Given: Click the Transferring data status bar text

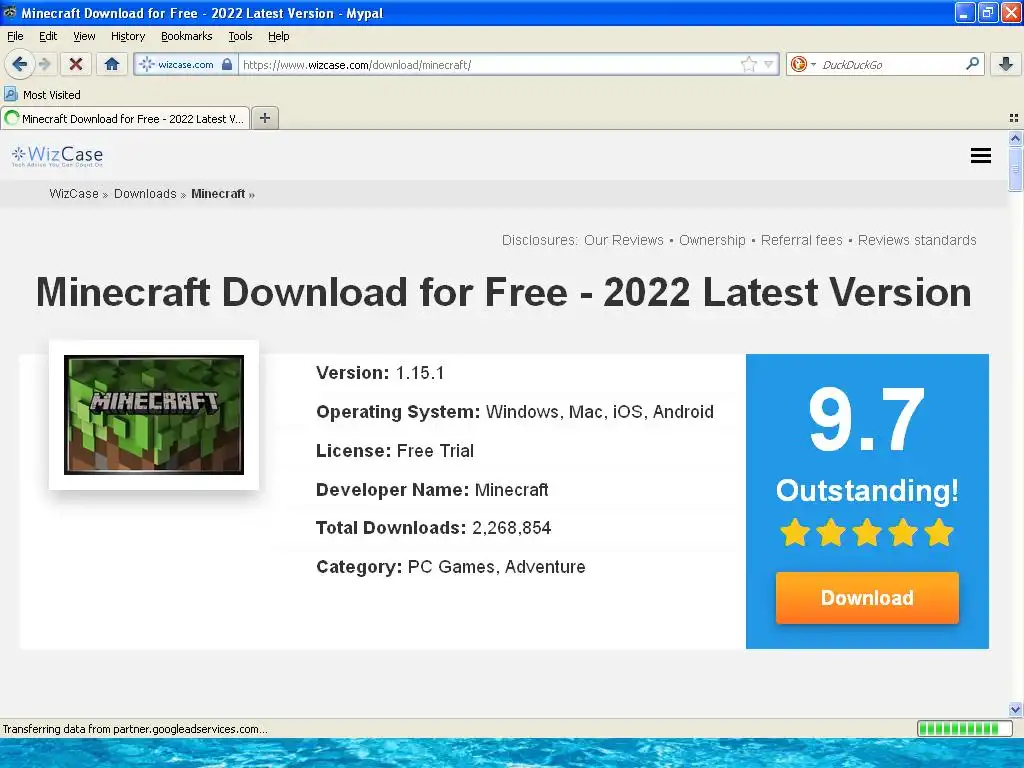Looking at the screenshot, I should tap(135, 729).
